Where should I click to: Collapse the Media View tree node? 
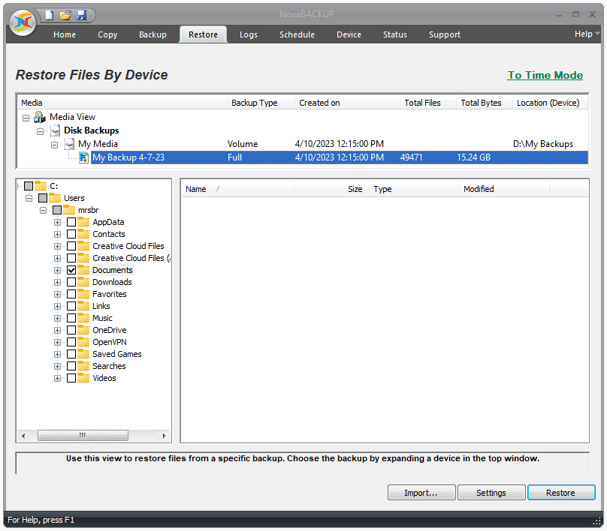[26, 118]
